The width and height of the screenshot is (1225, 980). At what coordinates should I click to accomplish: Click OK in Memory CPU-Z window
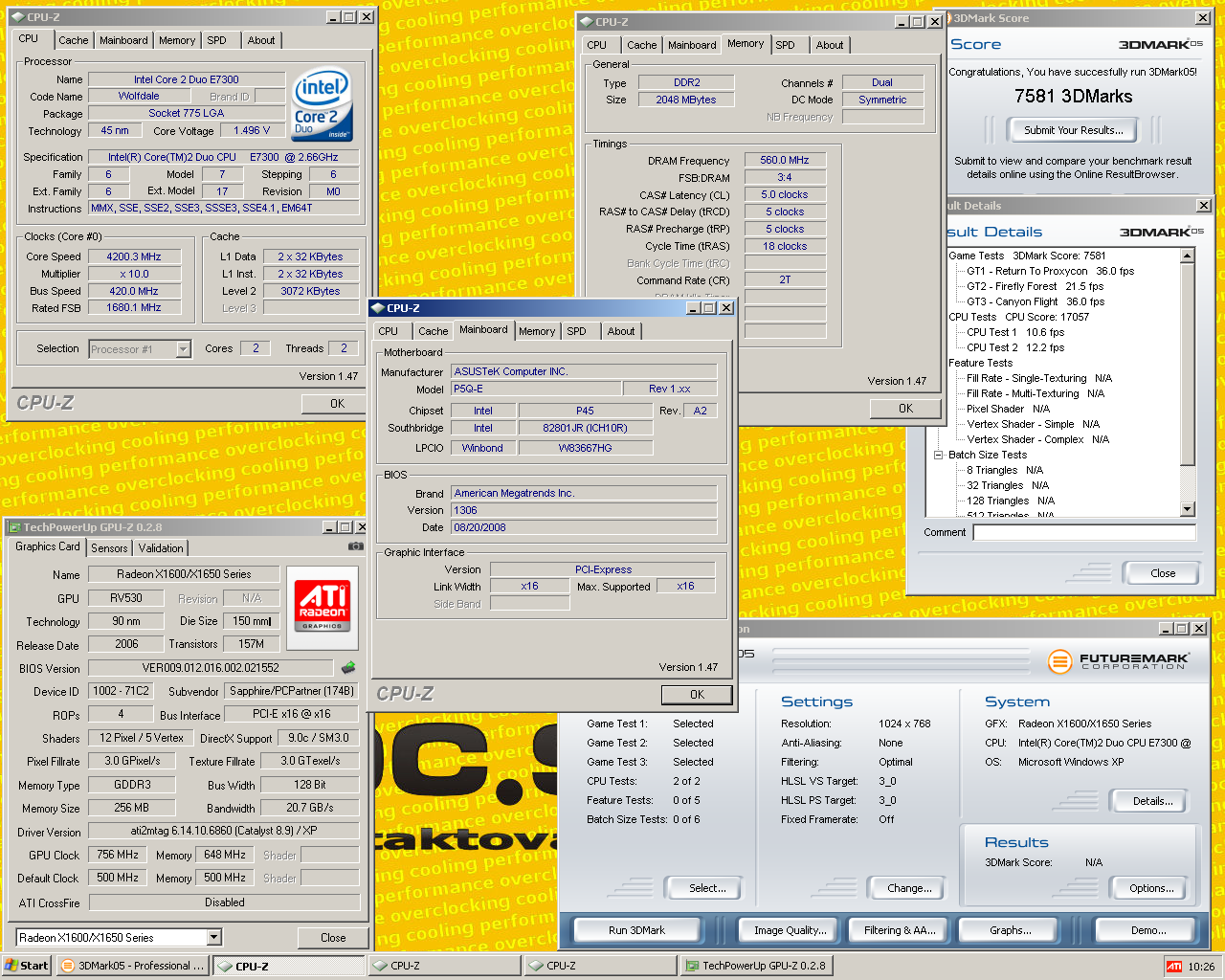tap(905, 409)
